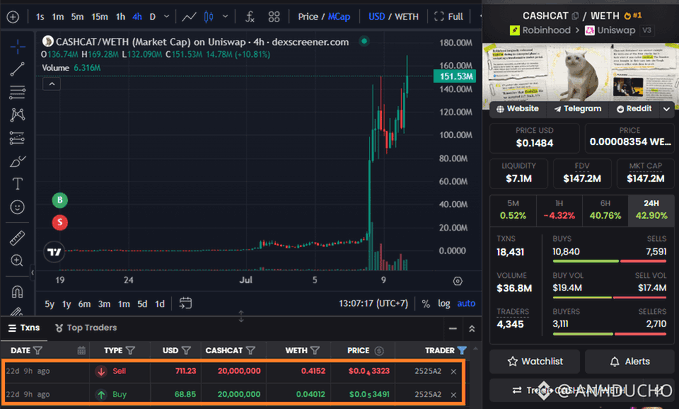Select WETH denomination for chart
Screen dimensions: 679x409
407,17
